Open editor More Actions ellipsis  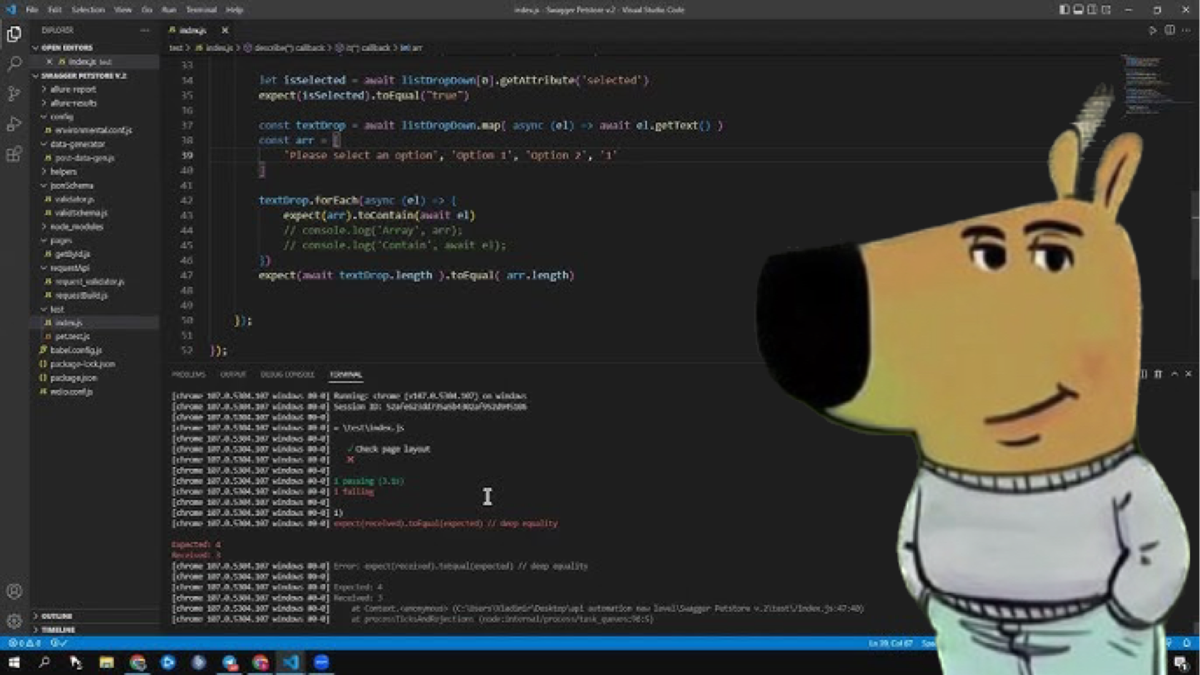click(x=1185, y=31)
